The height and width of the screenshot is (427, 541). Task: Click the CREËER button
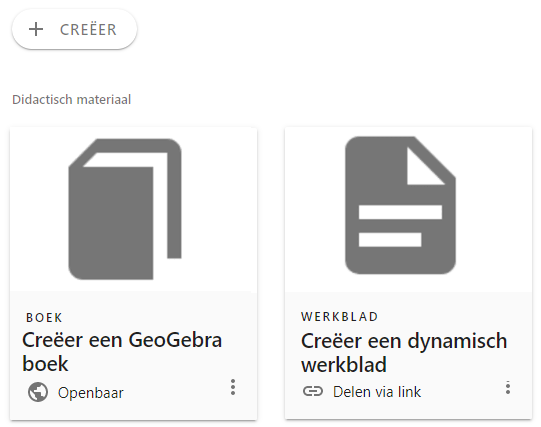[74, 29]
